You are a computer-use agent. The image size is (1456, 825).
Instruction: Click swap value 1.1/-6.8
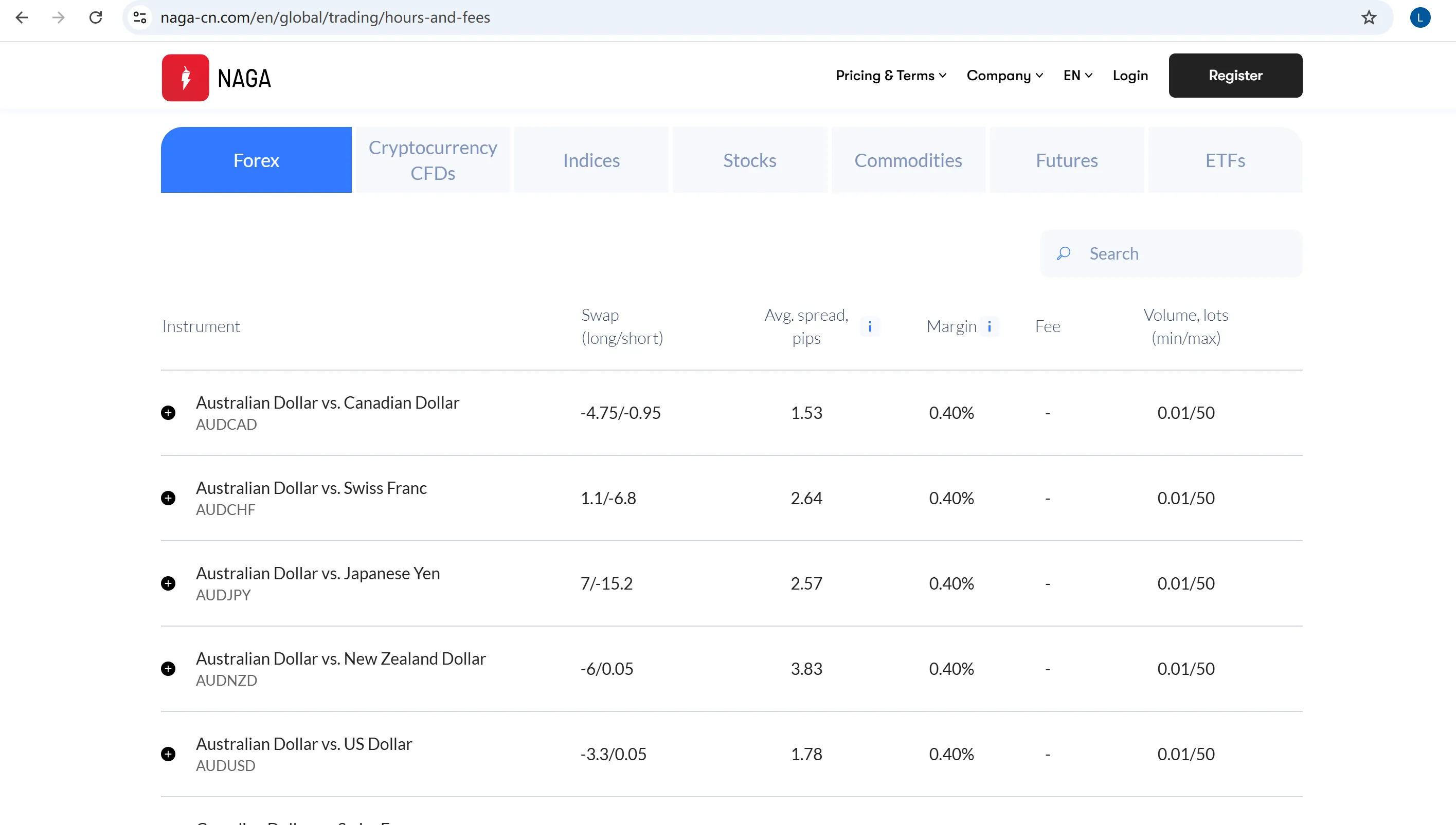[x=608, y=498]
